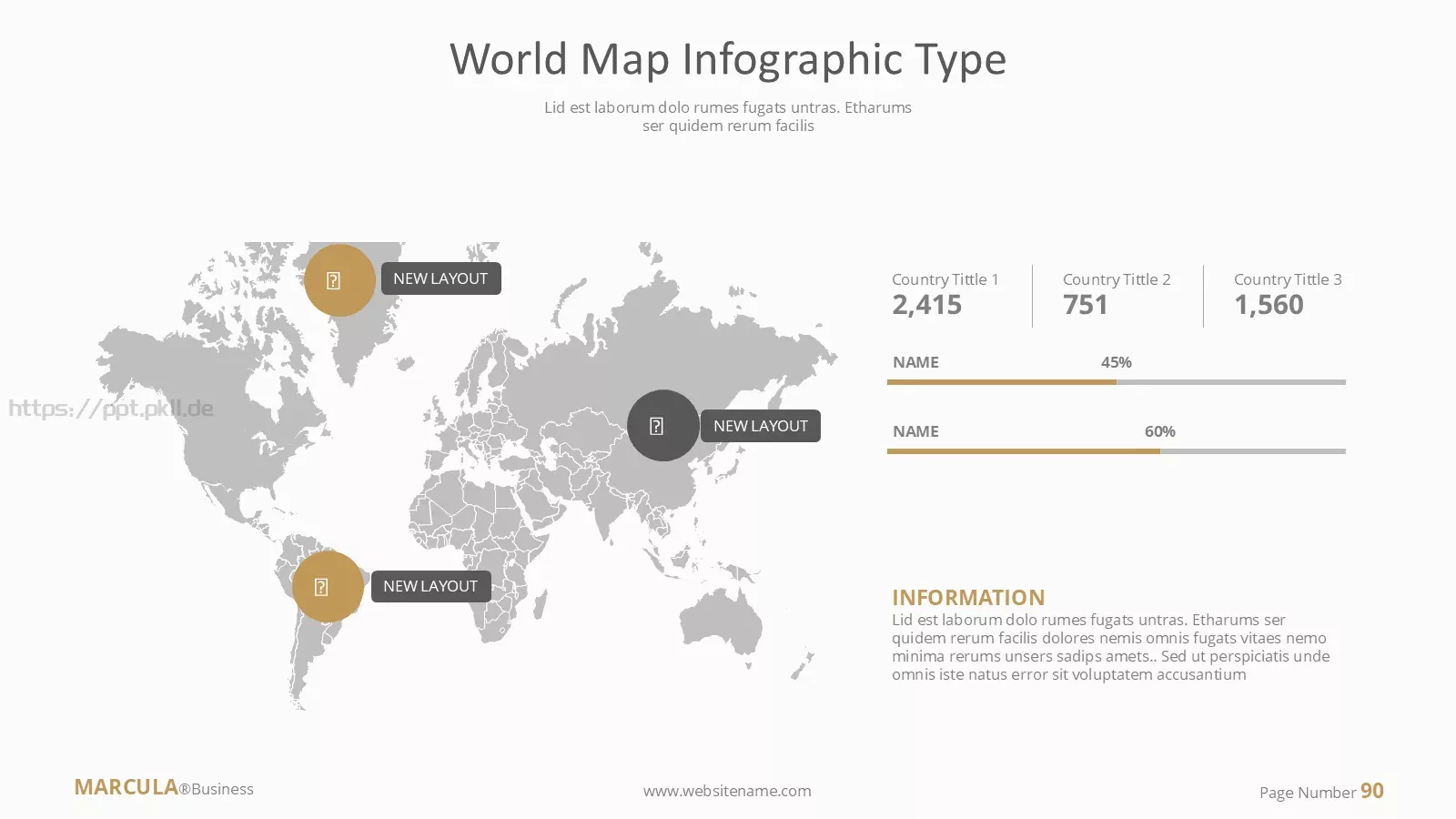Image resolution: width=1456 pixels, height=819 pixels.
Task: Open the www.websitename.com footer link
Action: point(727,791)
